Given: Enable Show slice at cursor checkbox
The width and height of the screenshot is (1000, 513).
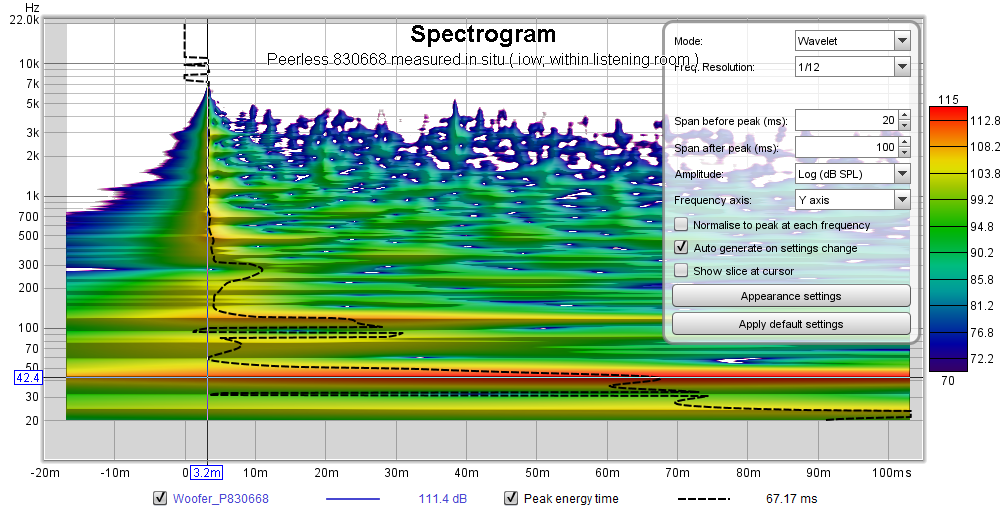Looking at the screenshot, I should 681,271.
